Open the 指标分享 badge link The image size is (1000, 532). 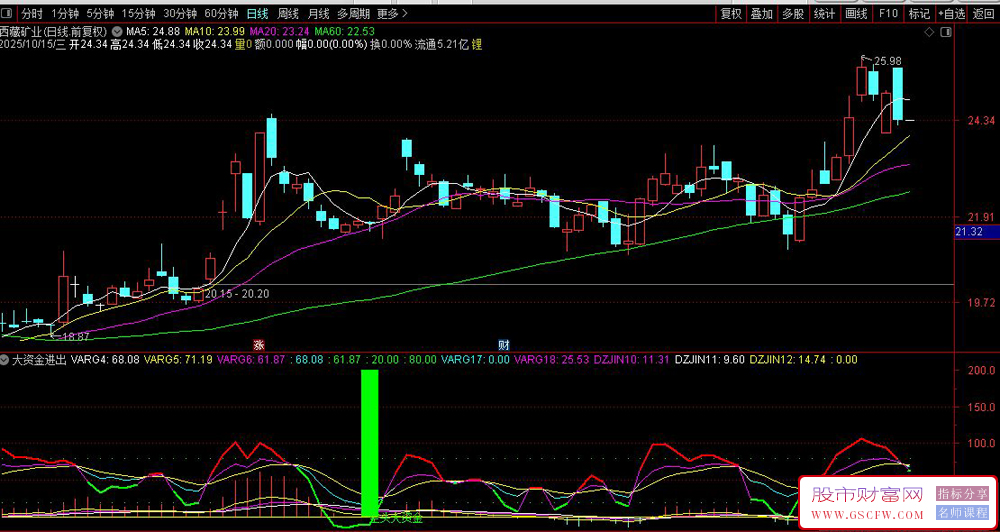tap(961, 494)
